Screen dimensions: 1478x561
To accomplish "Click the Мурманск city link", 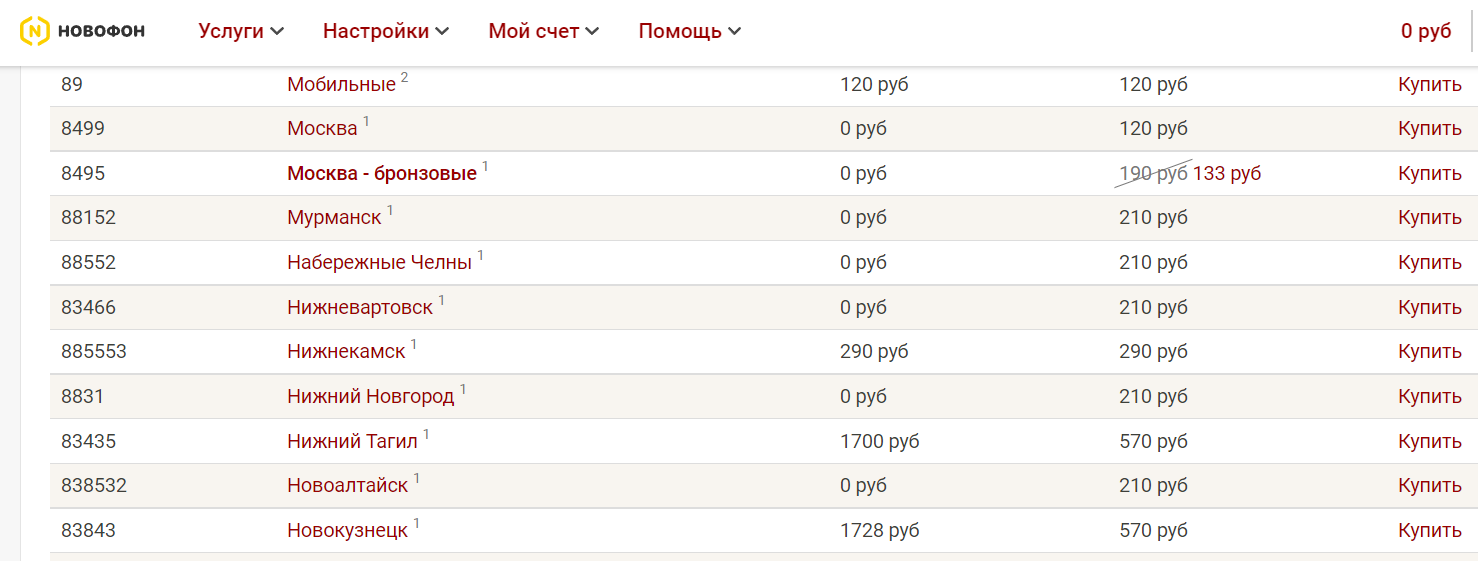I will pyautogui.click(x=334, y=218).
